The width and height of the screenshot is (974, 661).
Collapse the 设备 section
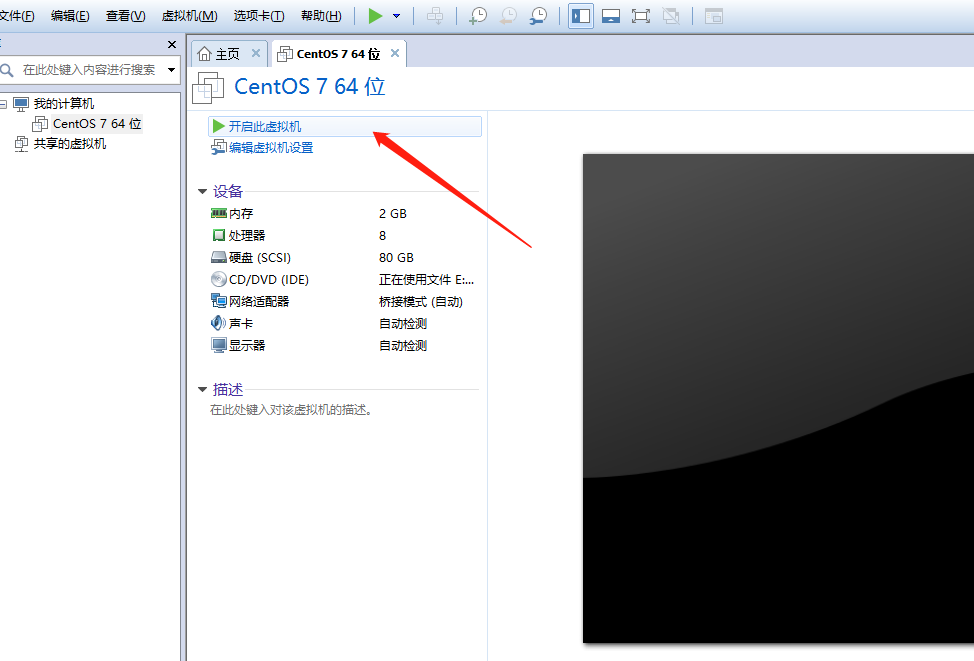pyautogui.click(x=202, y=191)
